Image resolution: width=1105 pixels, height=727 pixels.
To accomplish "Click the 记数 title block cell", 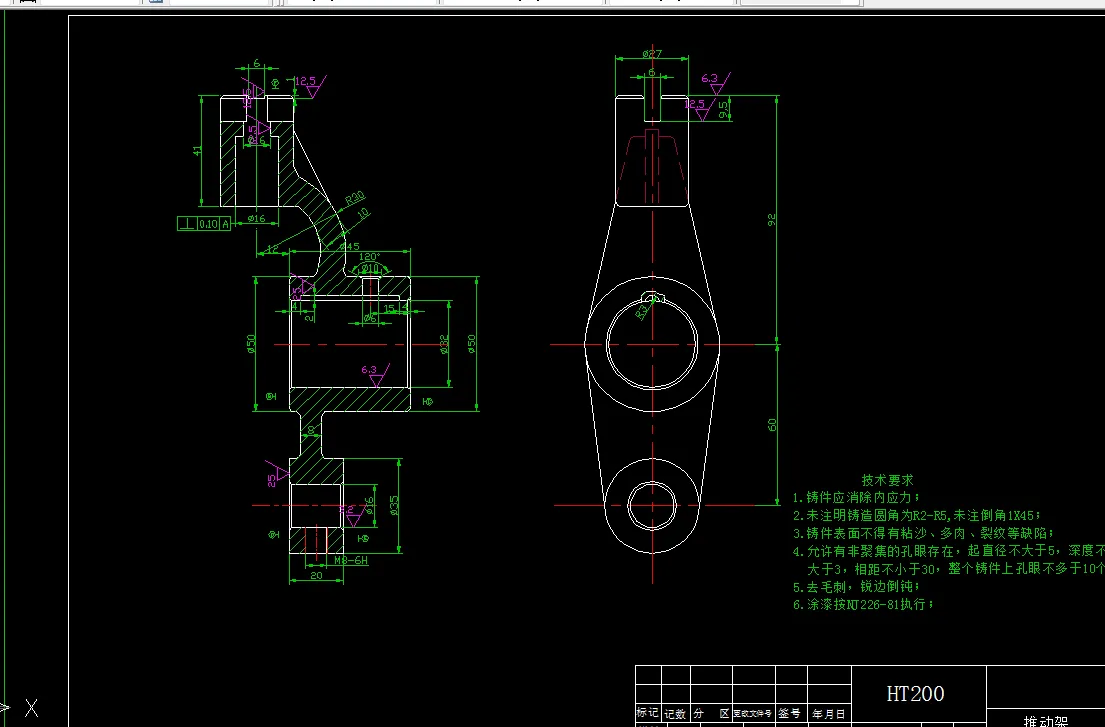I will click(675, 714).
